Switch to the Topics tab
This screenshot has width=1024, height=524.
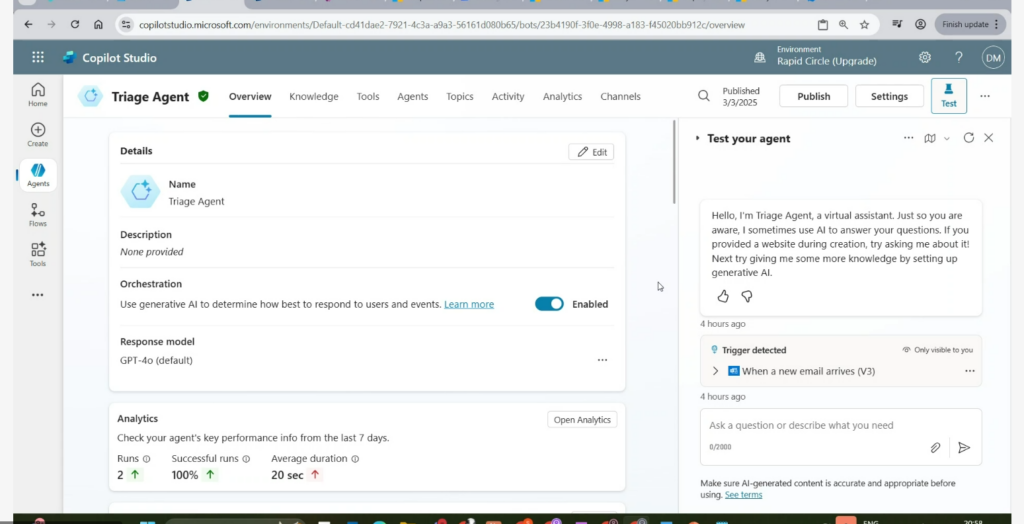click(x=460, y=96)
